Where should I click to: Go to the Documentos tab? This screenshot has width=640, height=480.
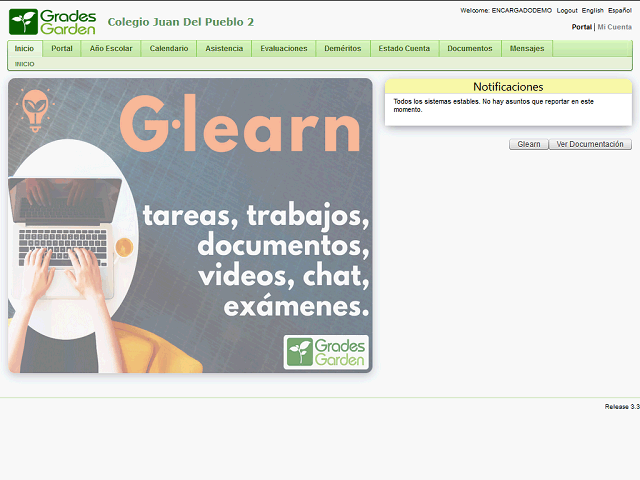pos(470,49)
